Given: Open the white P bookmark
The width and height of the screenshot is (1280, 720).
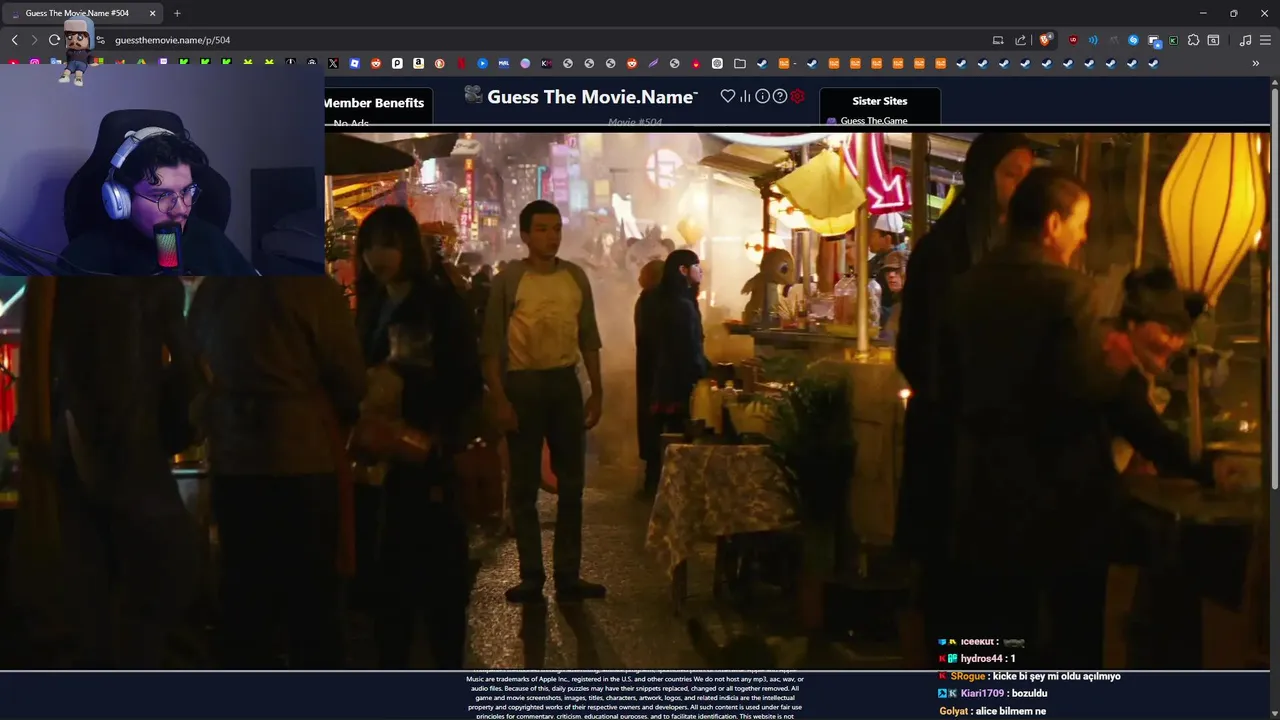Looking at the screenshot, I should click(x=397, y=63).
